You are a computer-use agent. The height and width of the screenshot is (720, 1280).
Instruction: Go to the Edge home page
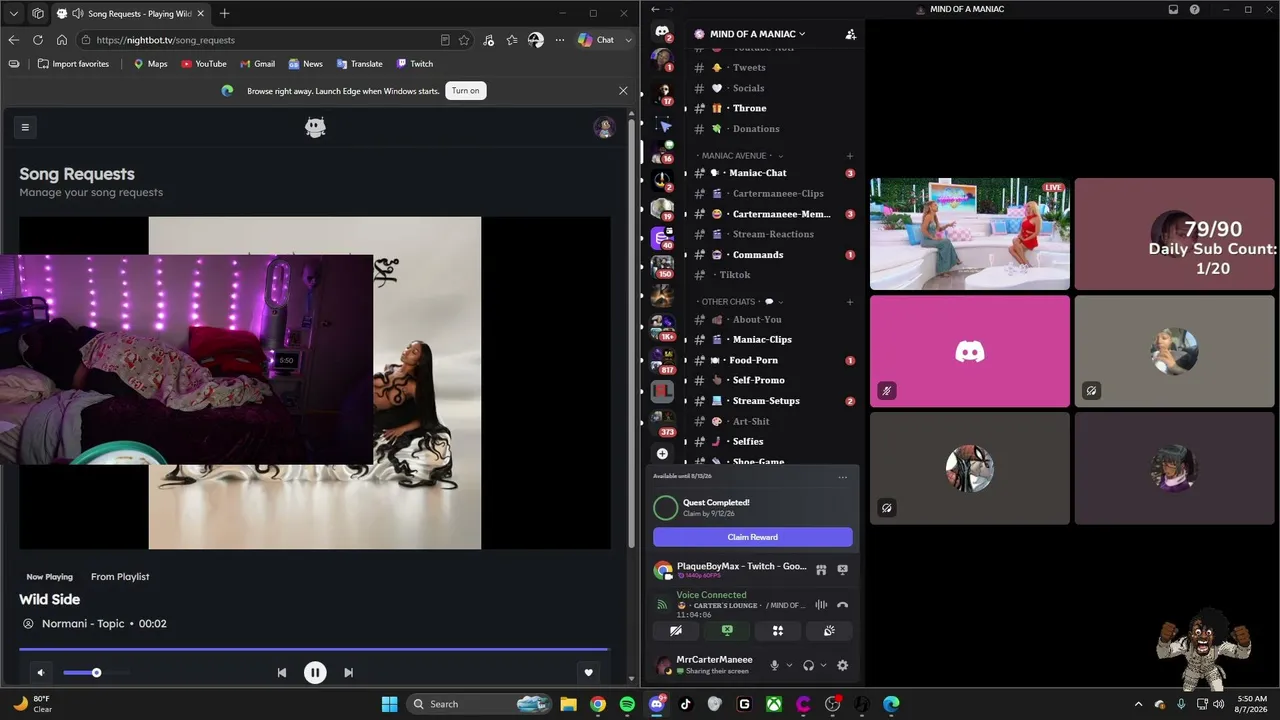tap(62, 40)
